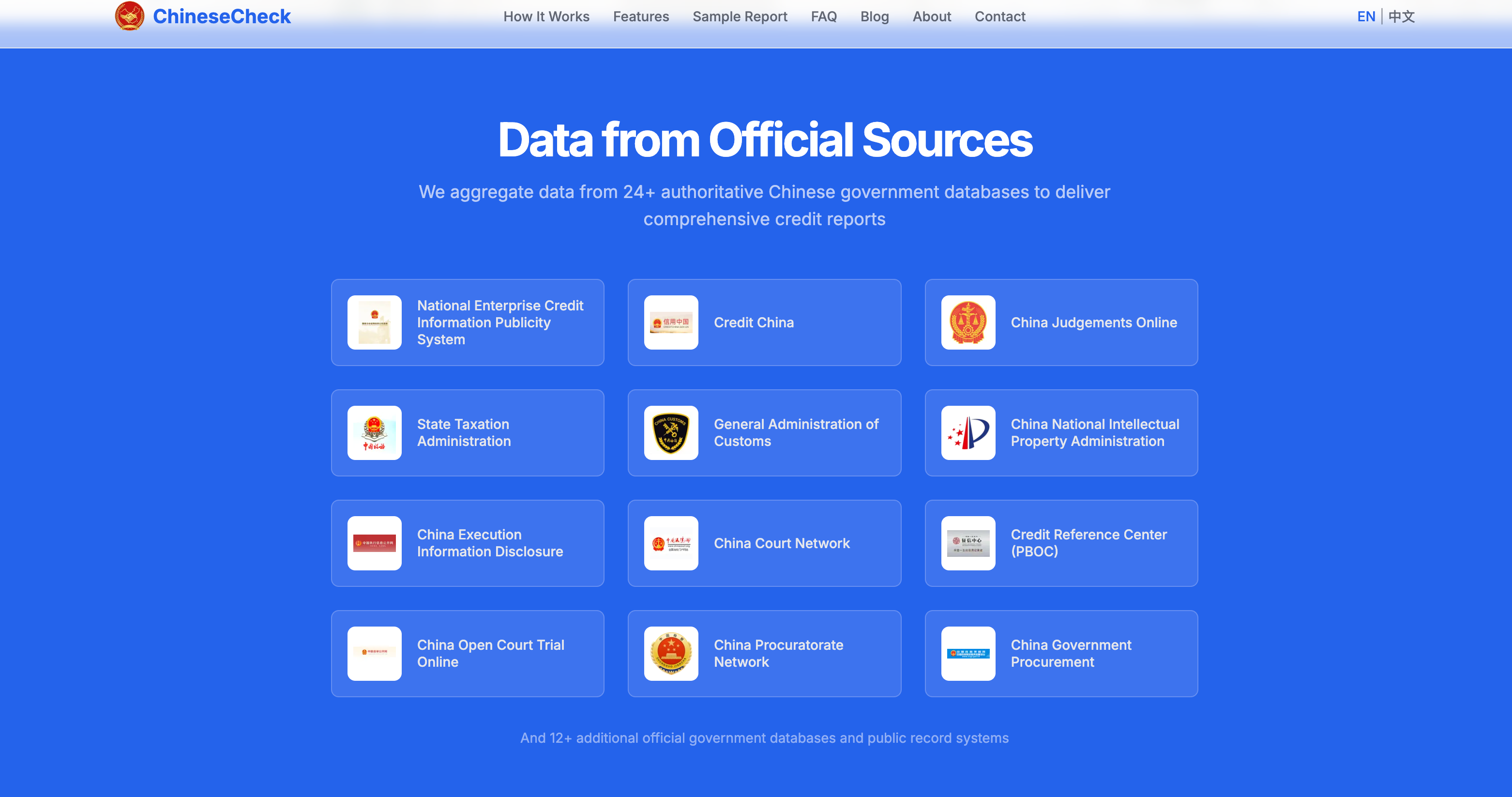Image resolution: width=1512 pixels, height=797 pixels.
Task: Open the Contact nav link
Action: pos(1000,16)
